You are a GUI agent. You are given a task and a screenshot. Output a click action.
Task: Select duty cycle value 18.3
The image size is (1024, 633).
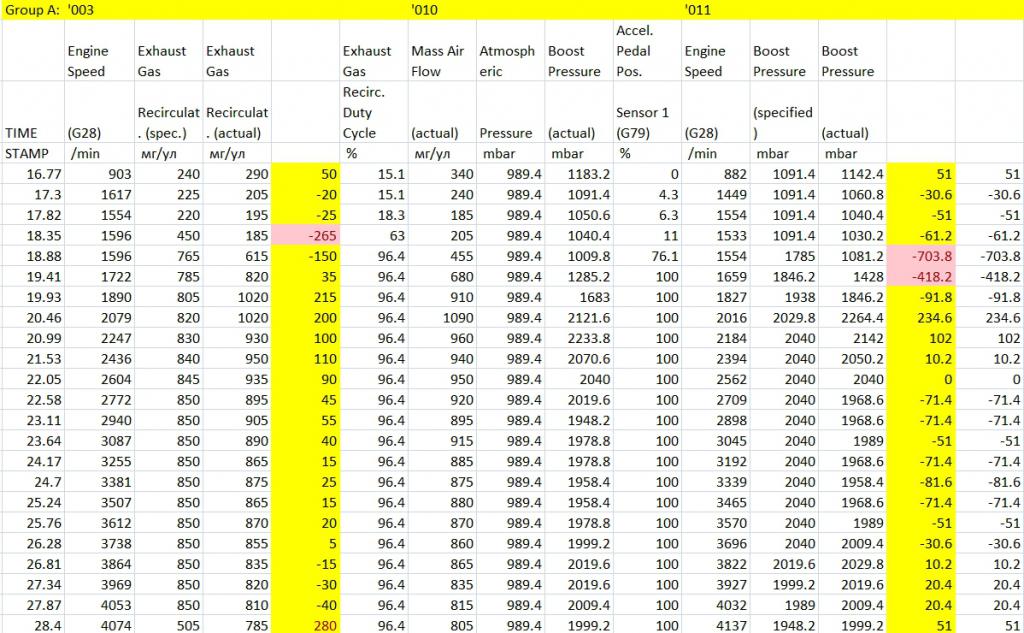pos(374,215)
